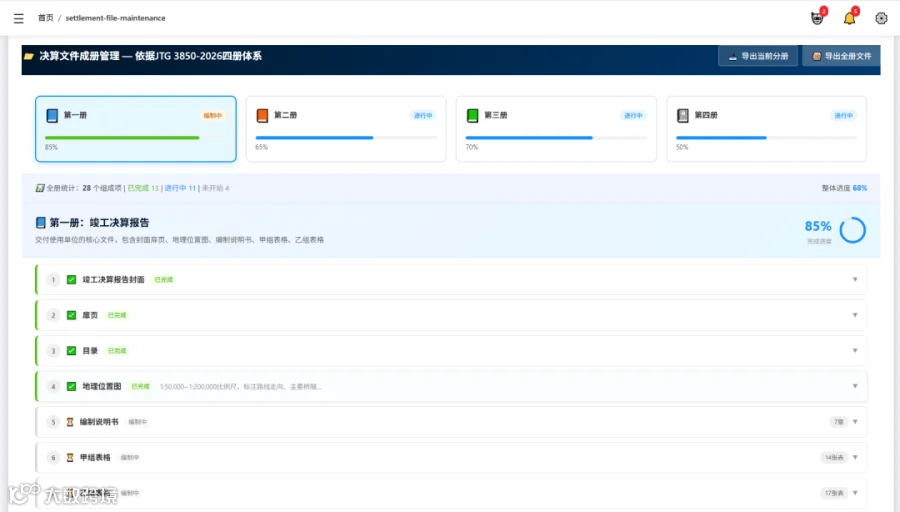Select the 第一册 volume tab

click(135, 129)
